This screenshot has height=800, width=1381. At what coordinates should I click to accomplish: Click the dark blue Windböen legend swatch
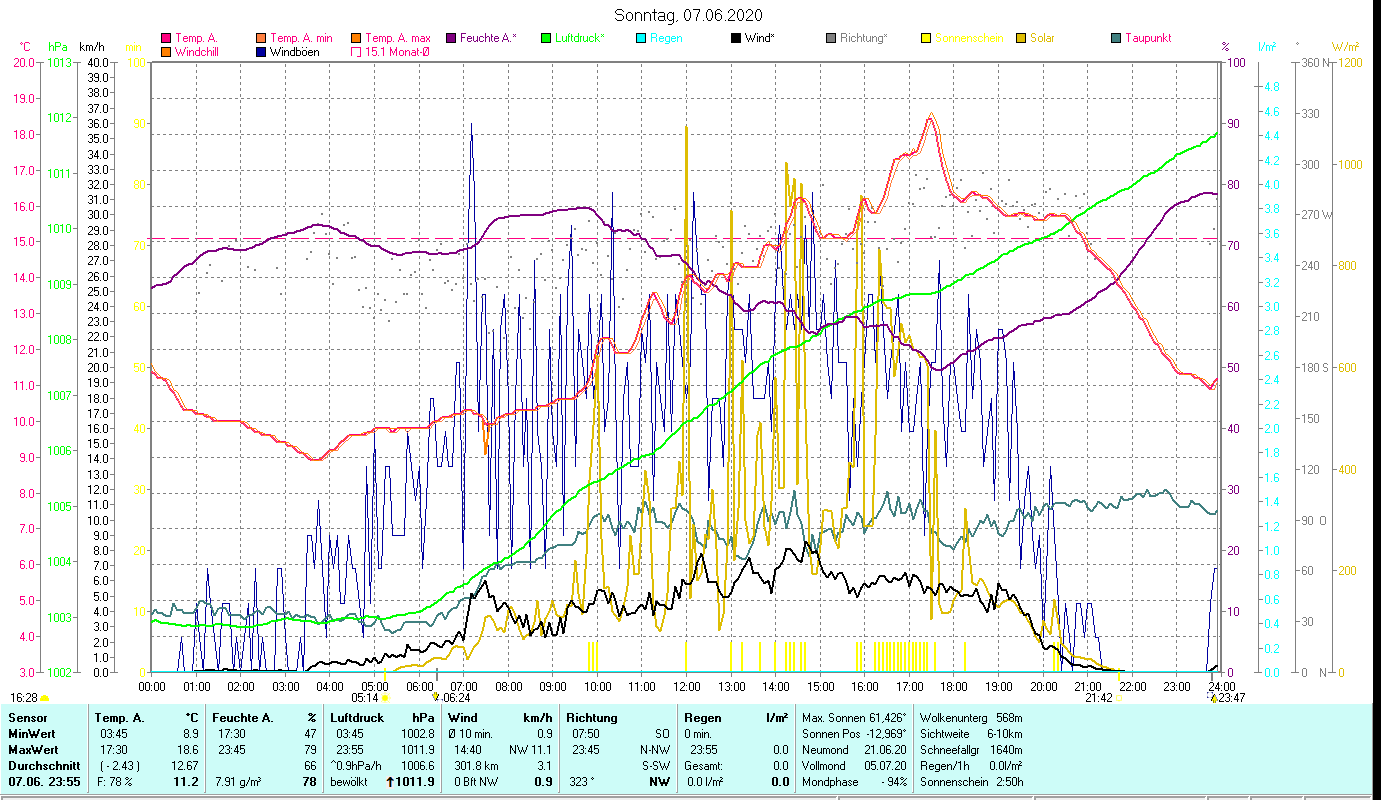pyautogui.click(x=261, y=52)
